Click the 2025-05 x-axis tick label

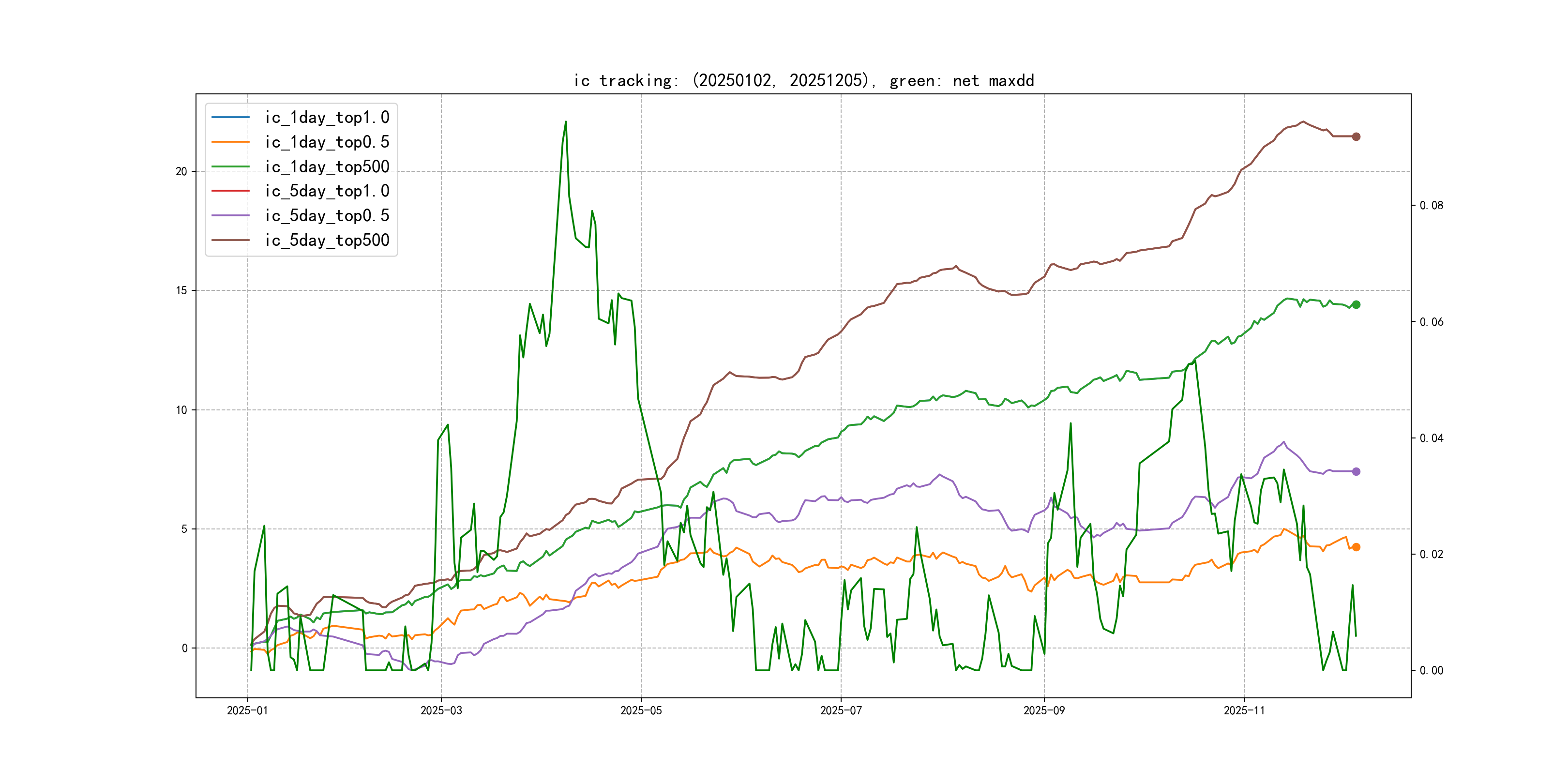point(641,710)
